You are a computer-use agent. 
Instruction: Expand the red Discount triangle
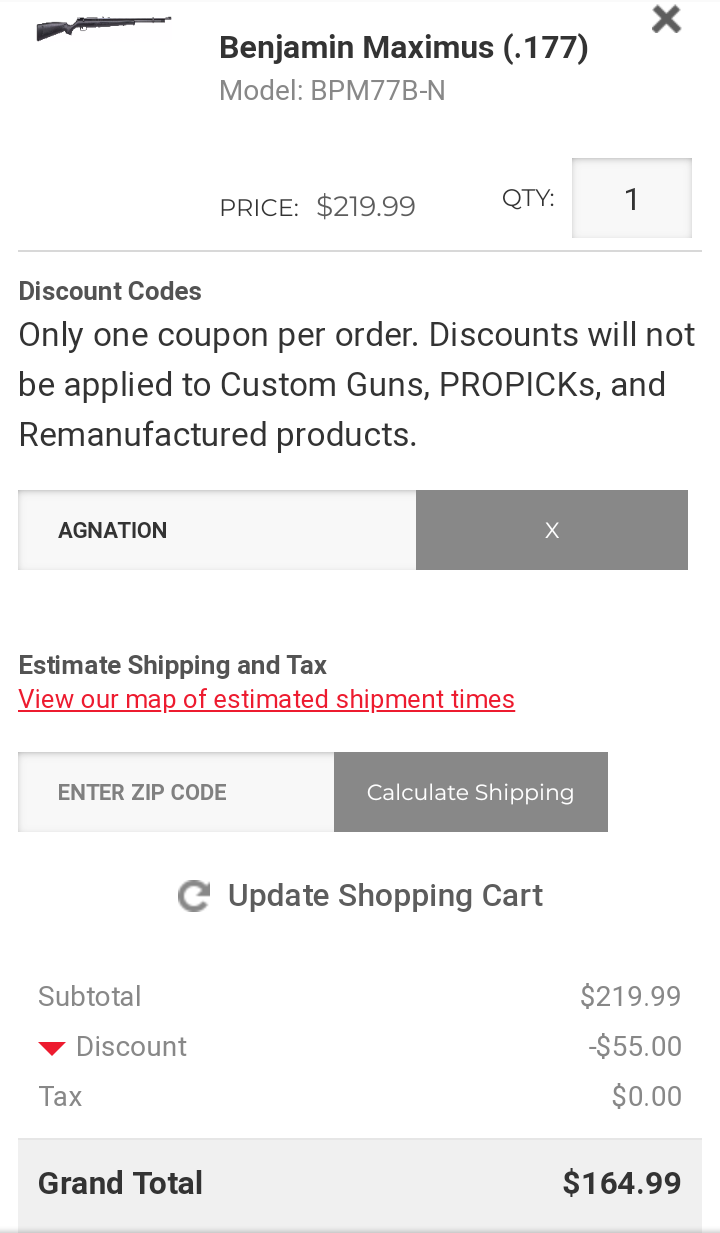pos(52,1048)
